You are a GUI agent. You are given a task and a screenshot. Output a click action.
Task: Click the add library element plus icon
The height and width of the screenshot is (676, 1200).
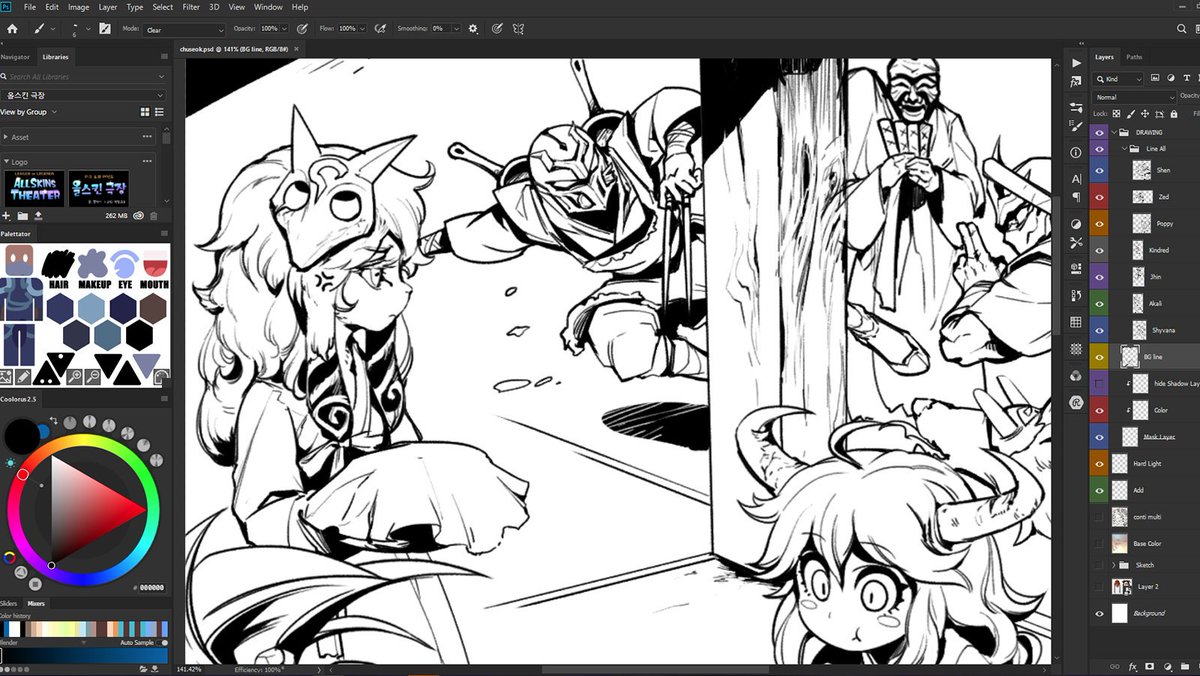click(6, 215)
